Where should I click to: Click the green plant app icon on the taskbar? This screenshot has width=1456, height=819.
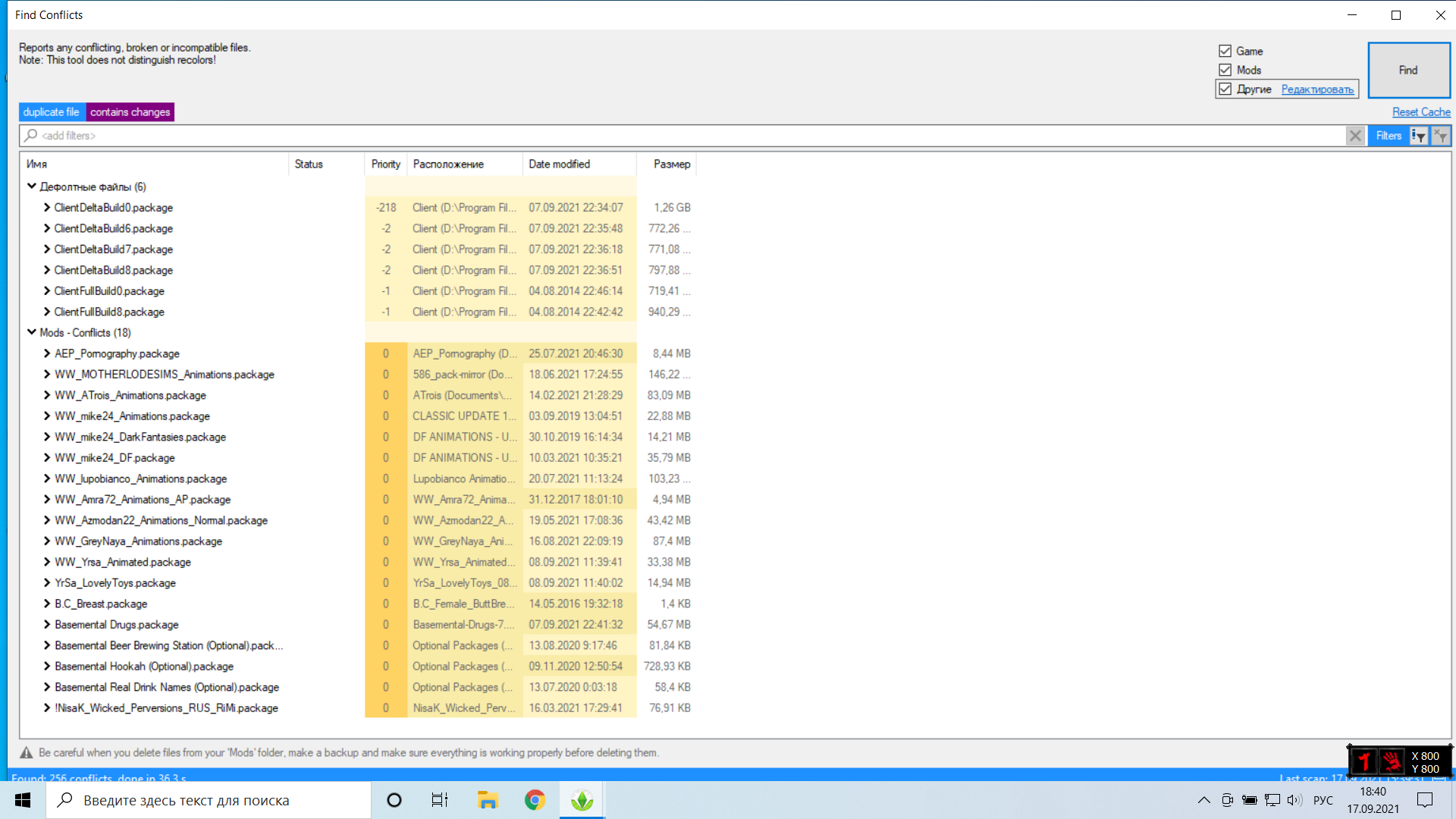(x=582, y=800)
